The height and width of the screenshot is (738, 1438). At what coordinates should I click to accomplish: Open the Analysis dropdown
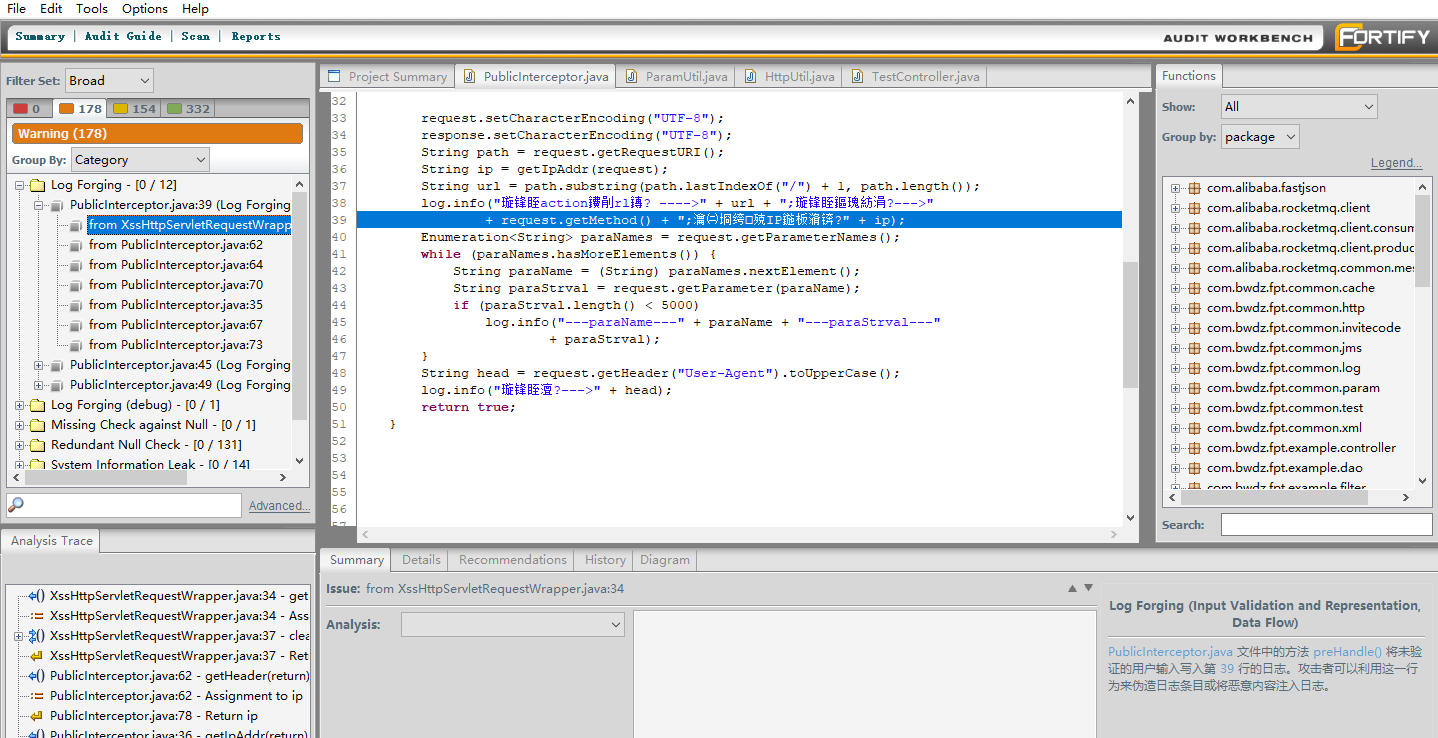[513, 624]
